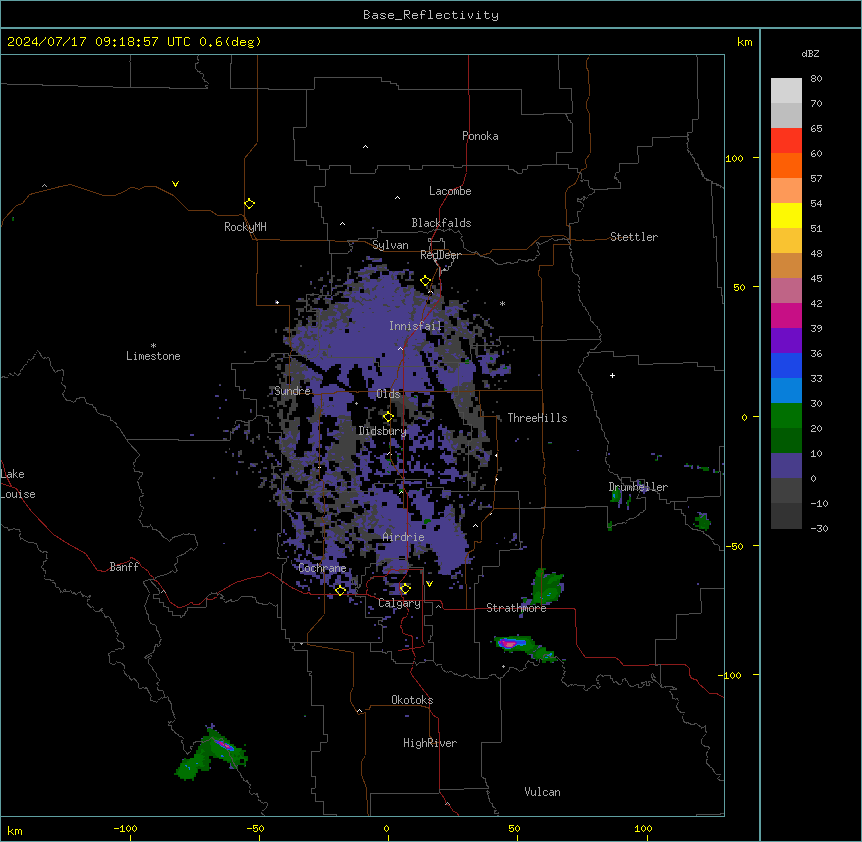Click the Base_Reflectivity title text
Viewport: 862px width, 842px height.
tap(430, 15)
